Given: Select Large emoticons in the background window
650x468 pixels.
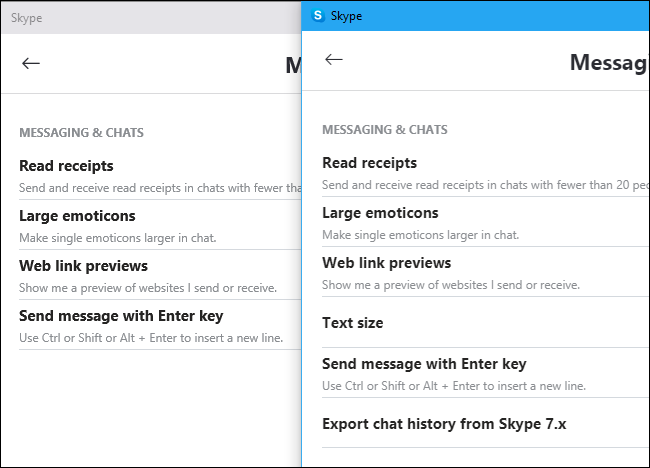Looking at the screenshot, I should point(77,216).
